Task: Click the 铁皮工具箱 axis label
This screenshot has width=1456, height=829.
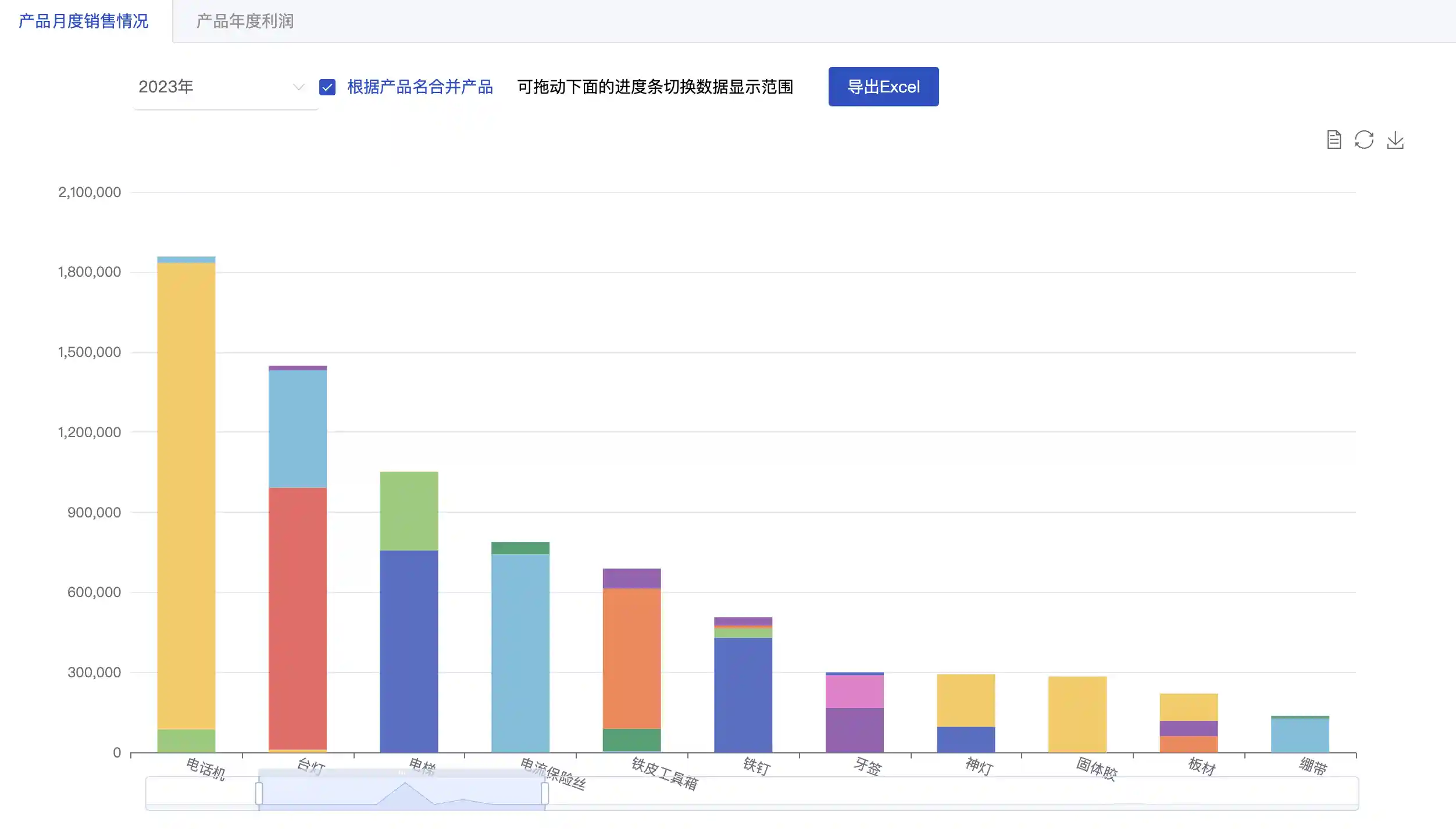Action: click(664, 773)
